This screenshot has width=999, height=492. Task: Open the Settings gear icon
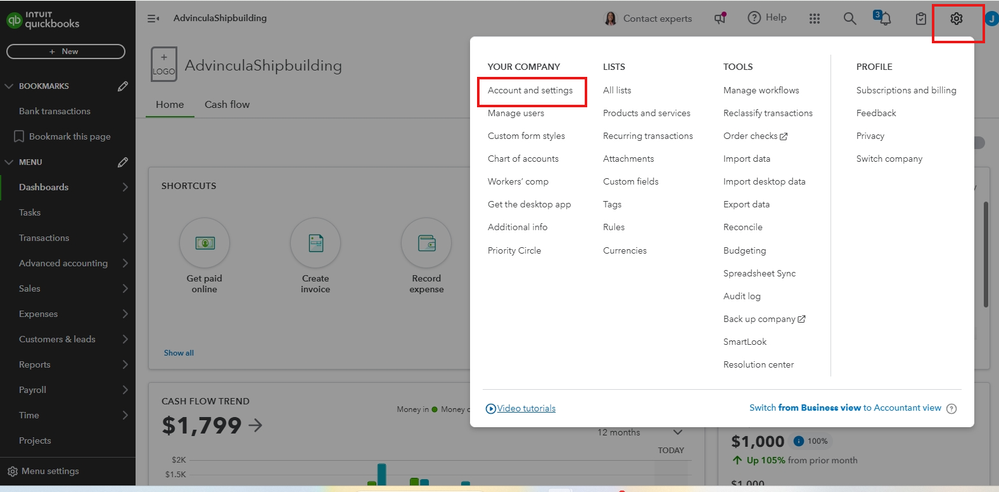pos(956,19)
